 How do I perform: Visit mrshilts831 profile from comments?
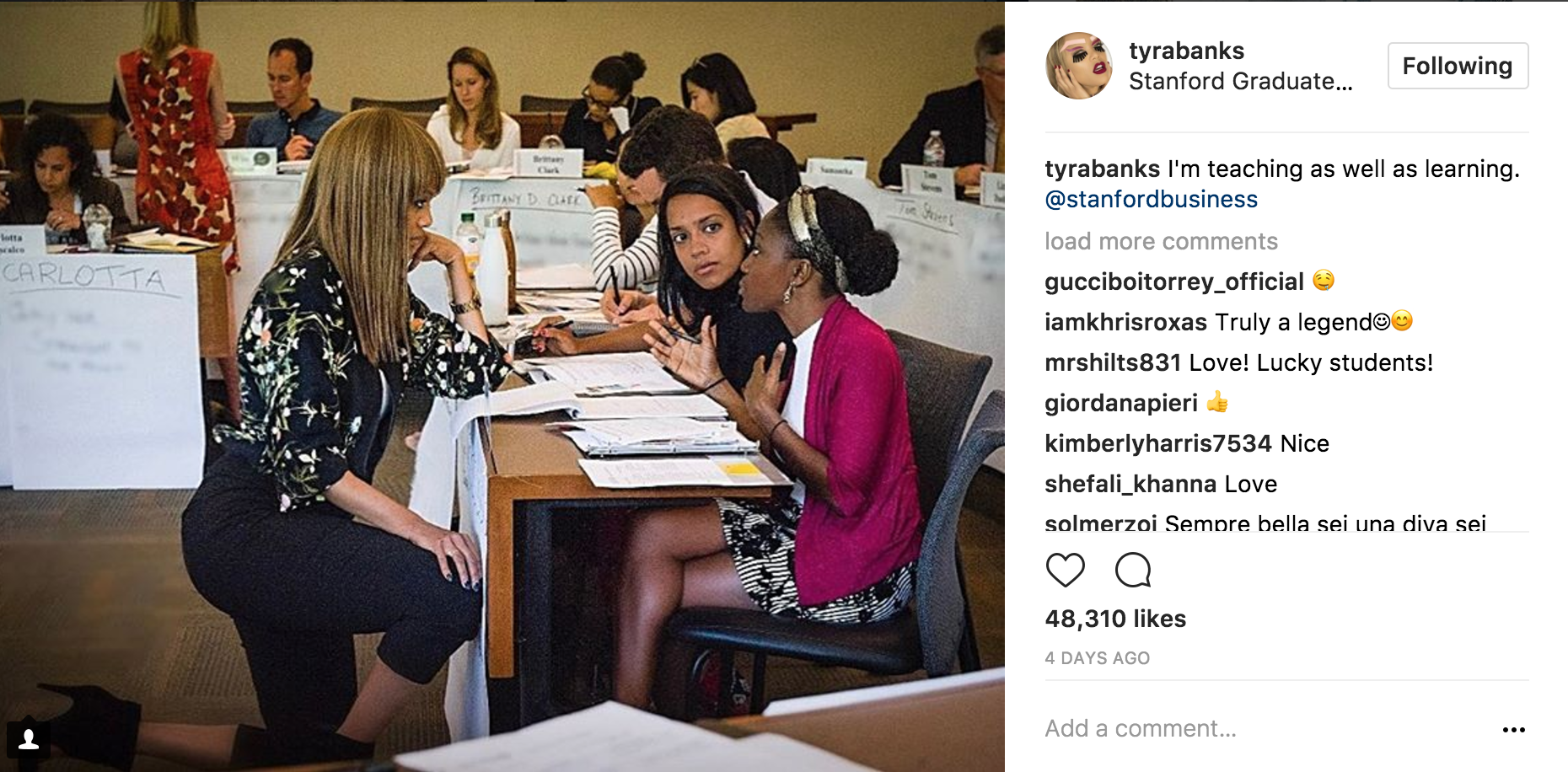point(1113,362)
